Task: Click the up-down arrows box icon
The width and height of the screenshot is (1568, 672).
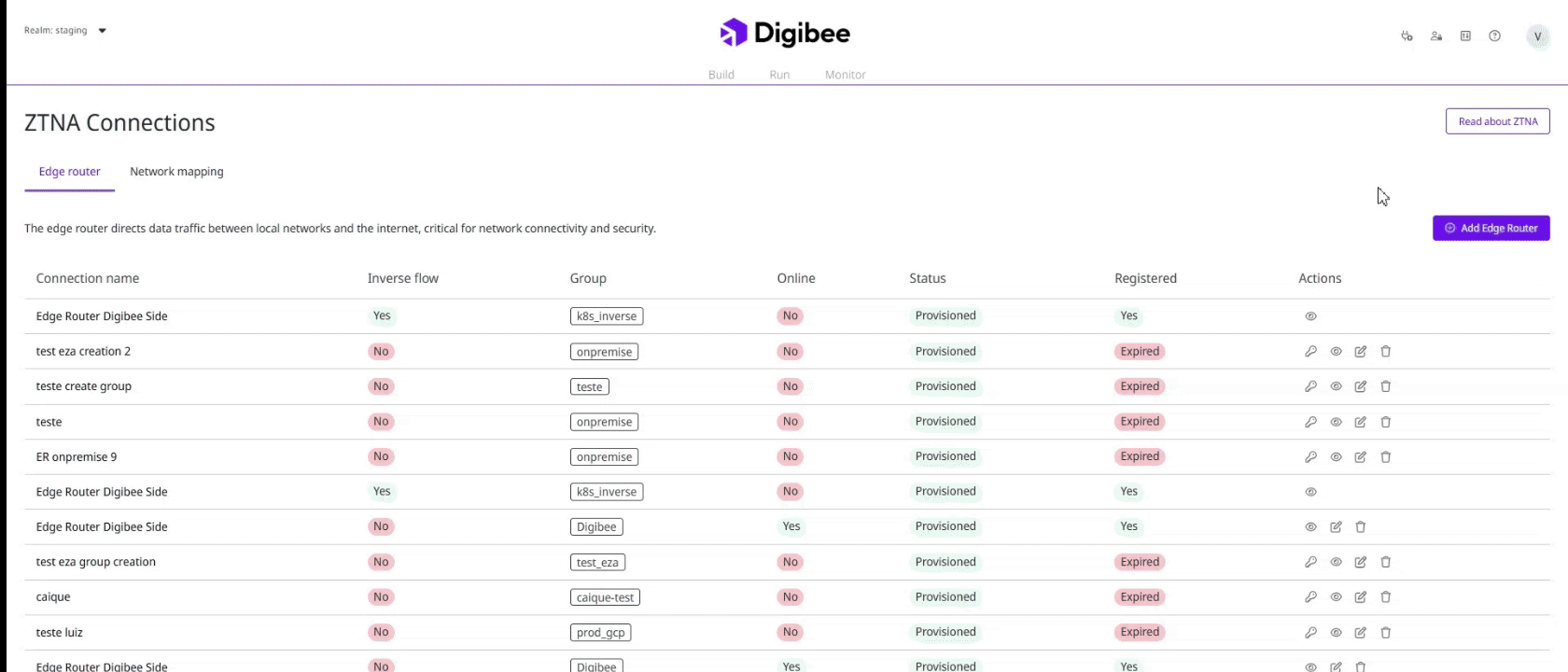Action: tap(1465, 36)
